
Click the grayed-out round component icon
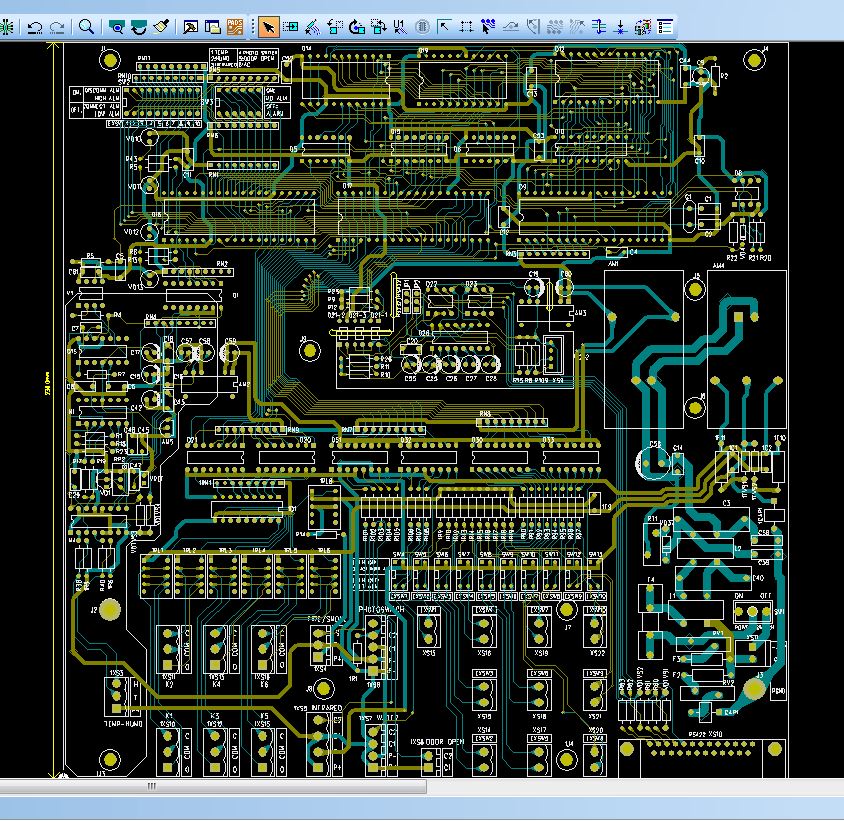[x=423, y=26]
